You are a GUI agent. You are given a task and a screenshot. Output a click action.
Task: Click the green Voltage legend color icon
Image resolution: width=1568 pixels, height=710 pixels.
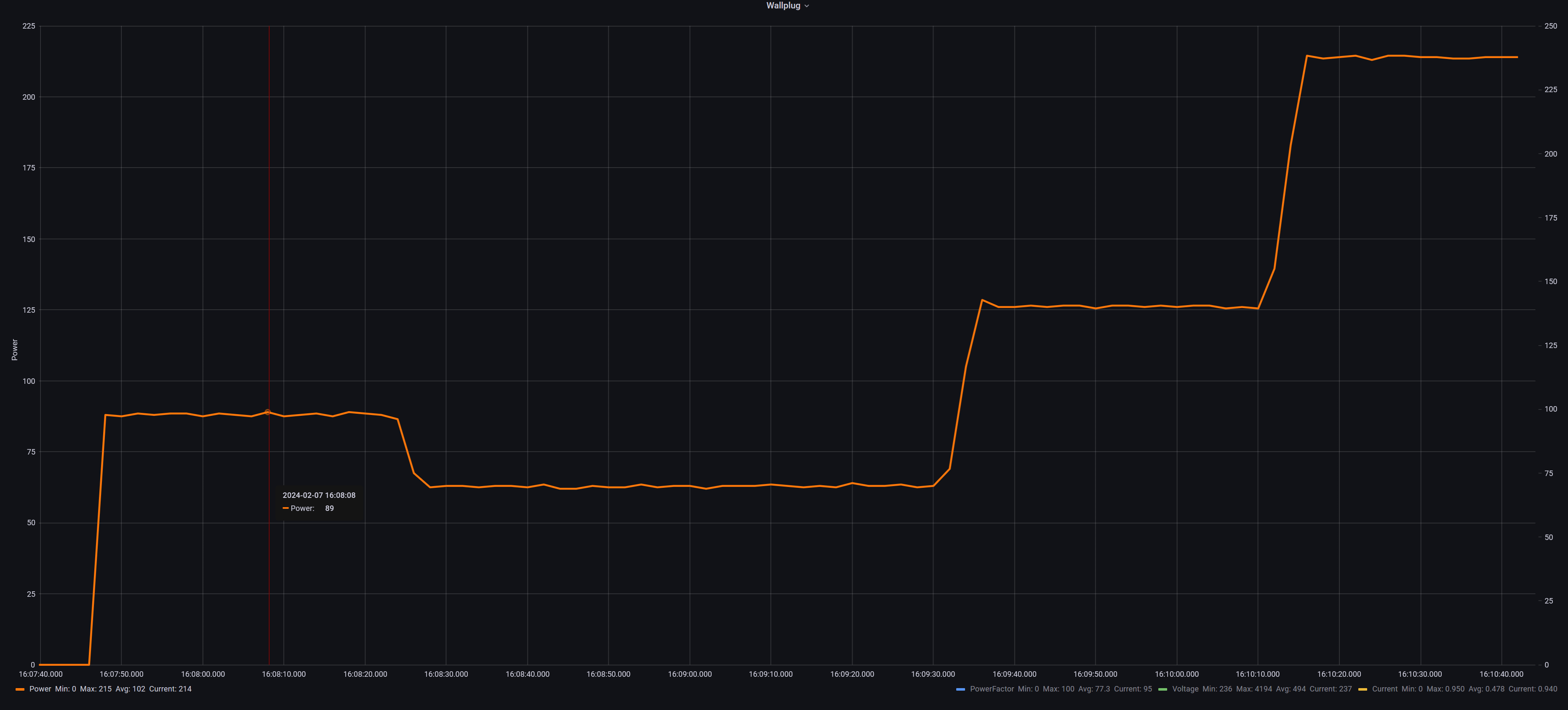[1163, 689]
